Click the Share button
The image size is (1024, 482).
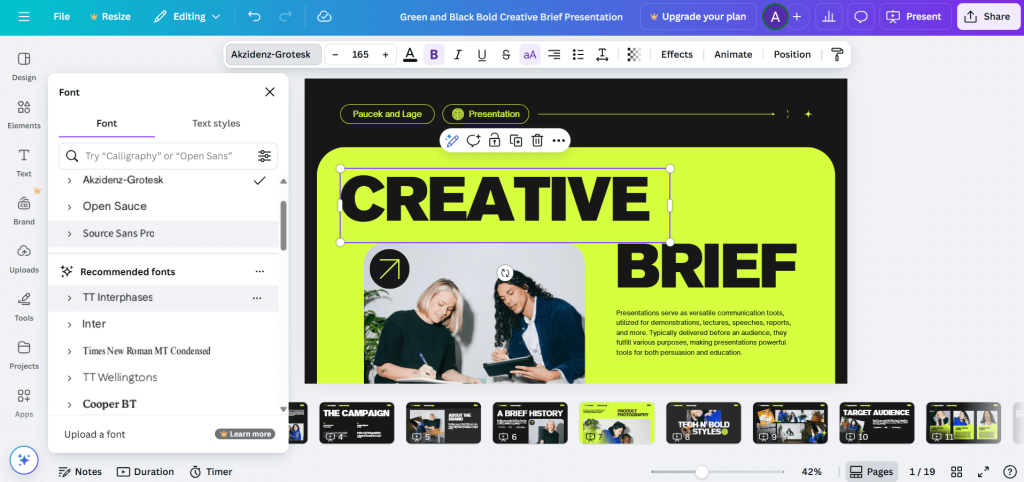(x=988, y=17)
